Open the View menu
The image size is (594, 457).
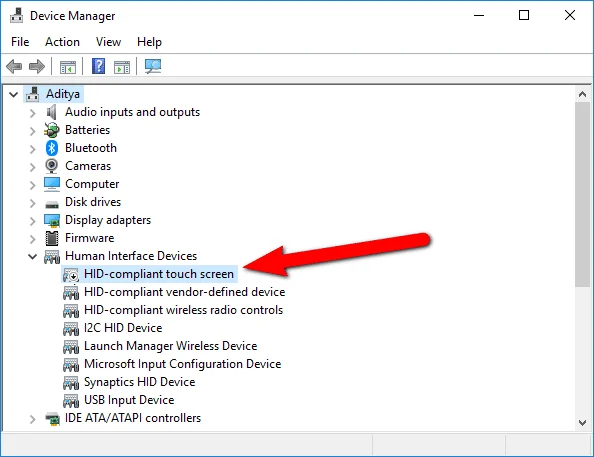(108, 42)
